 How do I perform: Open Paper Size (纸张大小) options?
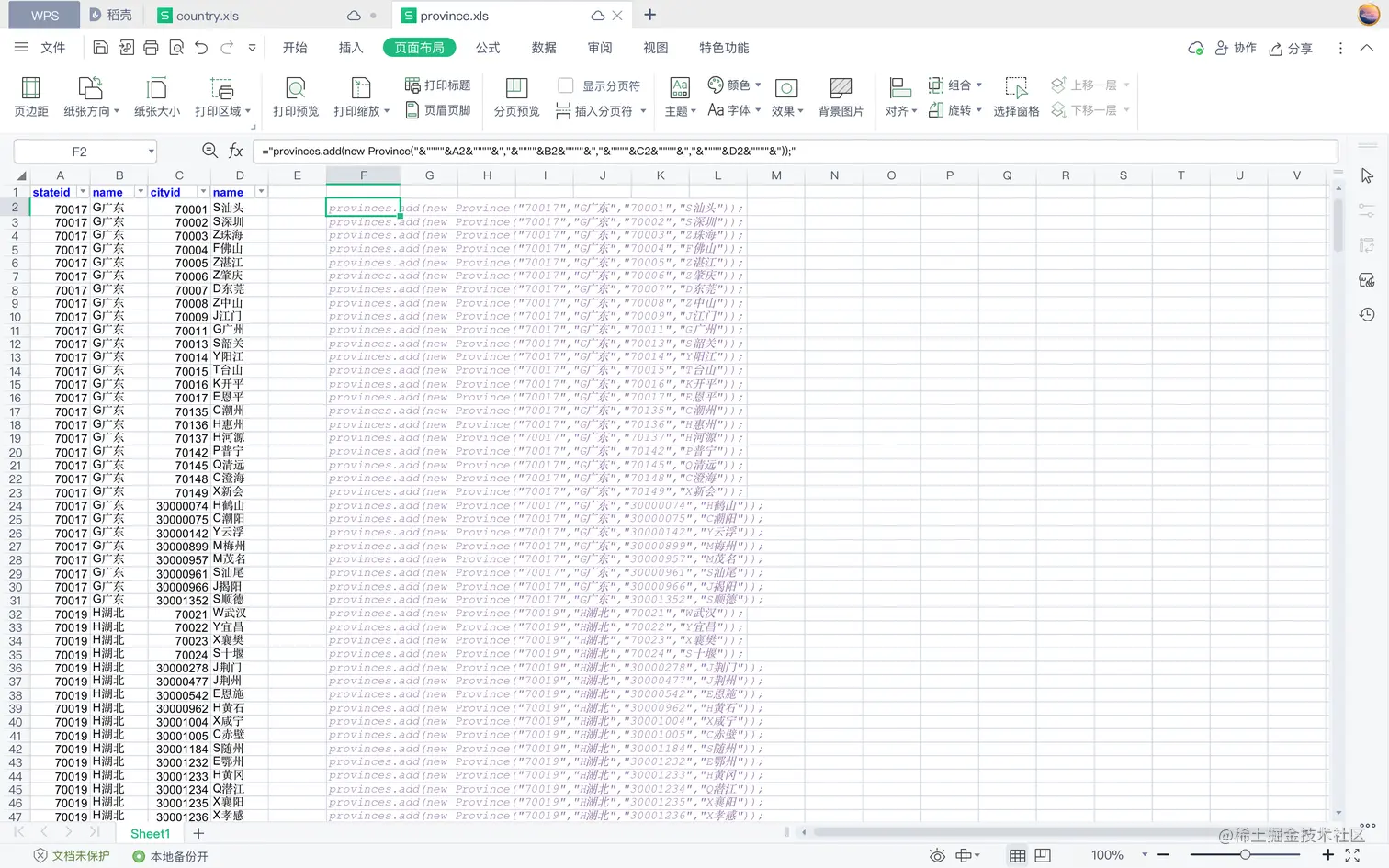(157, 96)
